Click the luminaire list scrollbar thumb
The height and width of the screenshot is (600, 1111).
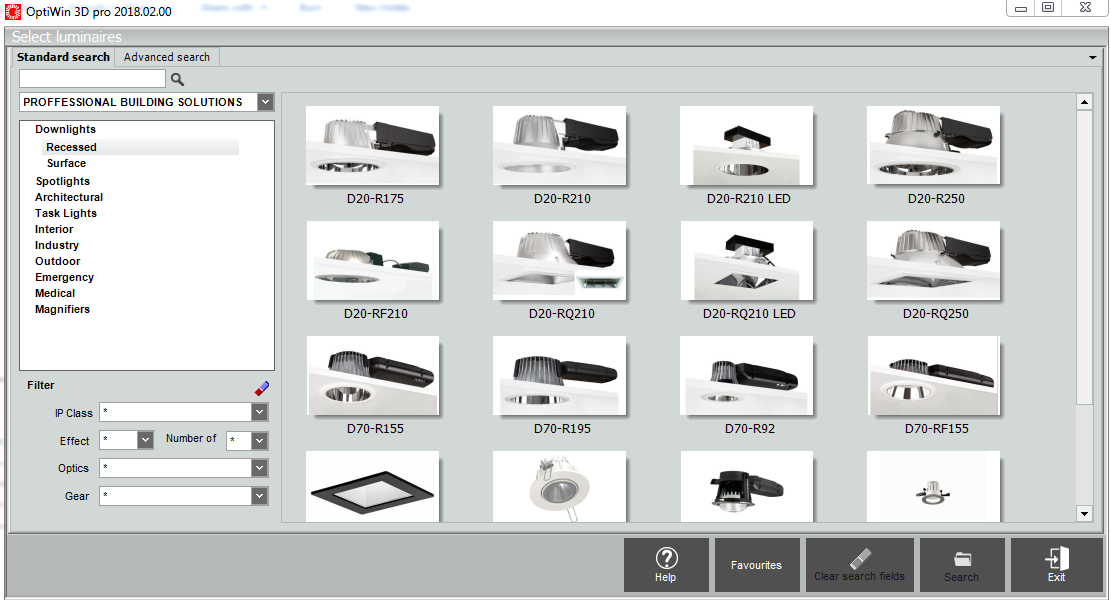click(x=1084, y=257)
